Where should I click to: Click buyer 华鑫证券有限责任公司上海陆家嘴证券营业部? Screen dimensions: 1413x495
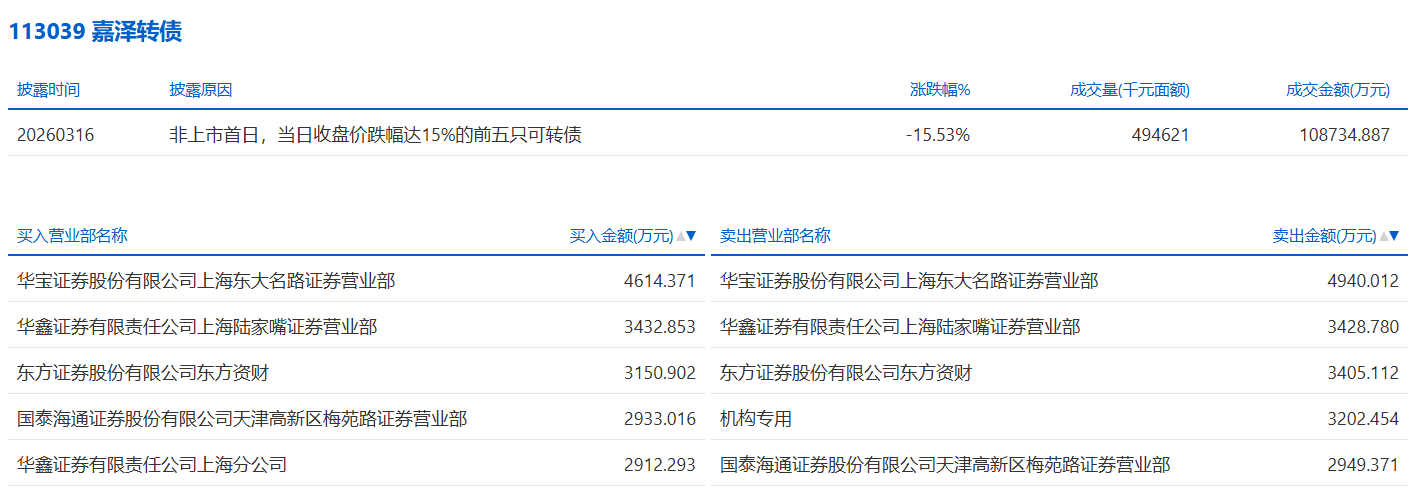pos(197,327)
